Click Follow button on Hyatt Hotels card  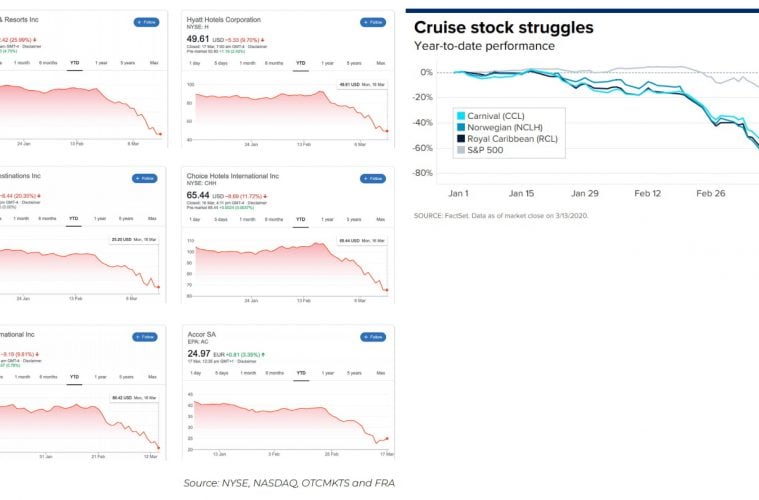click(x=373, y=22)
